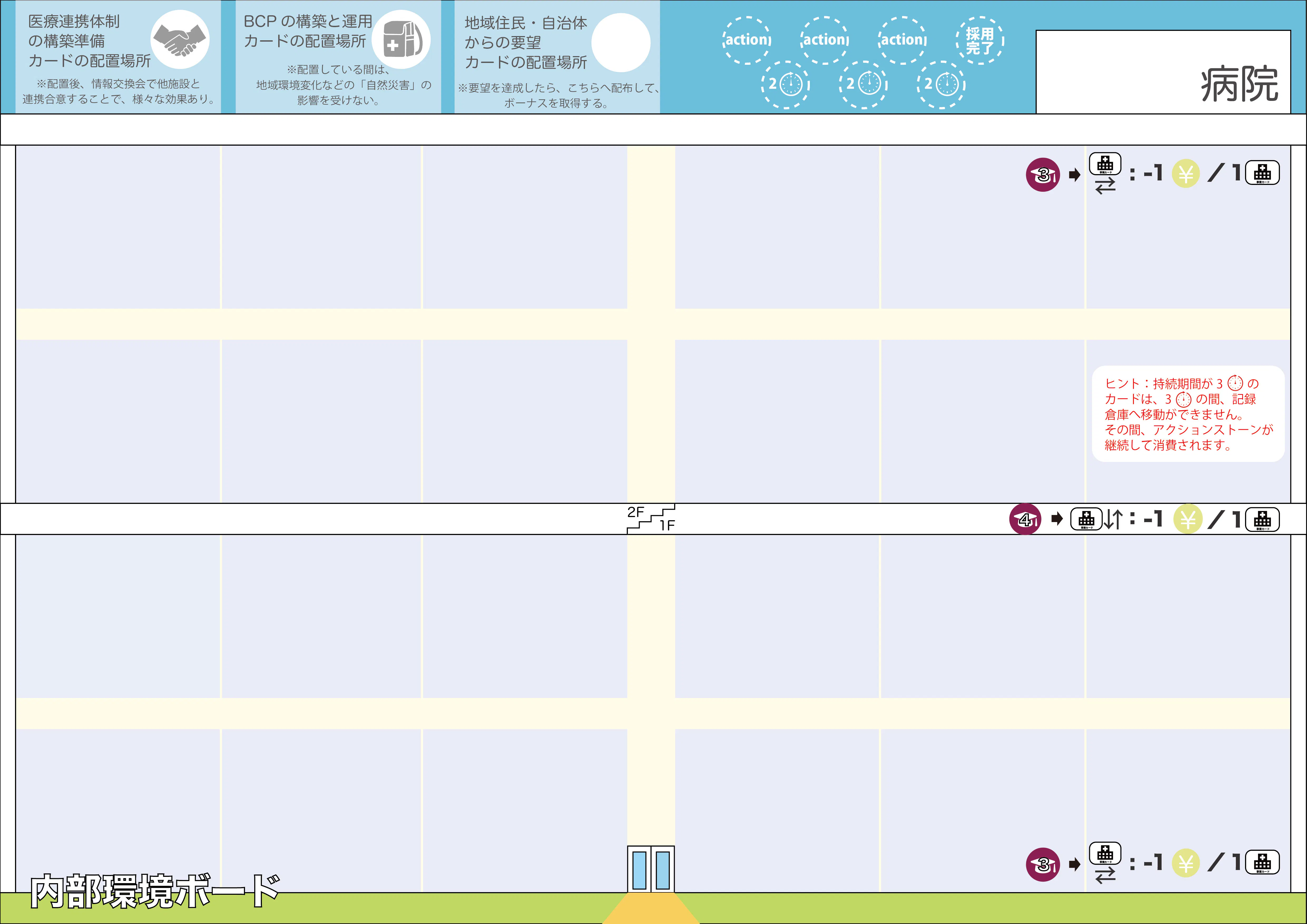Click the graduation cap icon numbered 4
The height and width of the screenshot is (924, 1307).
click(1025, 519)
